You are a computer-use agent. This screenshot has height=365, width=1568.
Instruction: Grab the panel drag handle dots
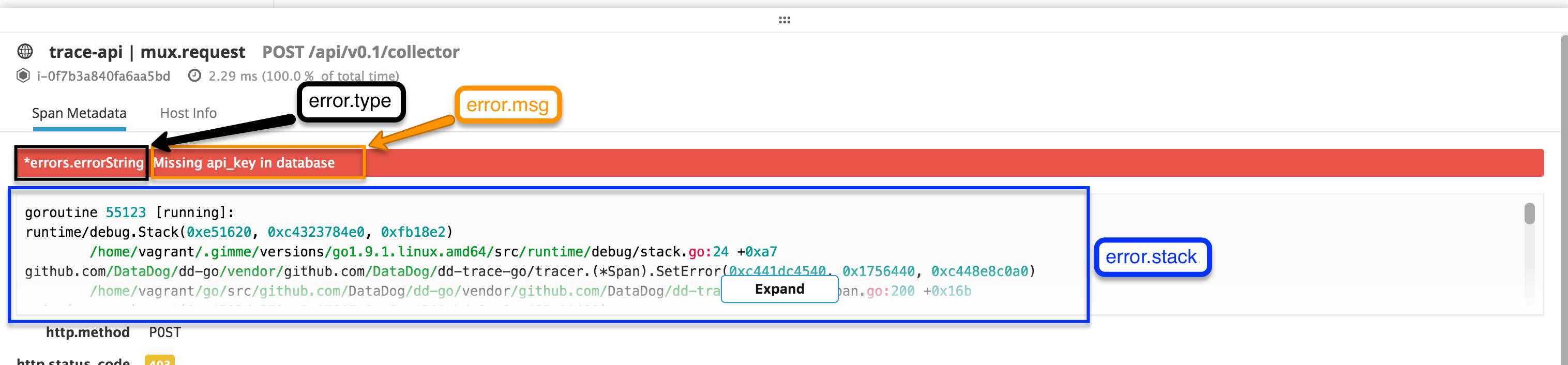784,20
